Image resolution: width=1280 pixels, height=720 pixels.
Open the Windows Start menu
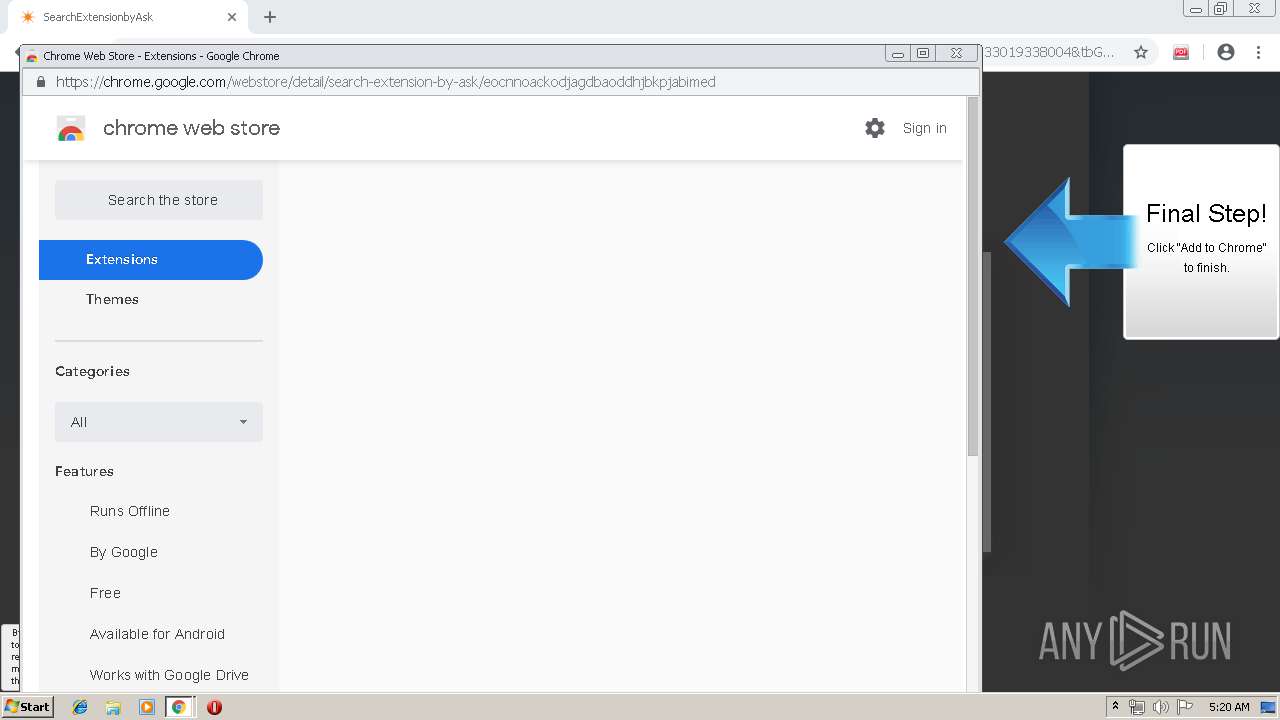pos(27,706)
